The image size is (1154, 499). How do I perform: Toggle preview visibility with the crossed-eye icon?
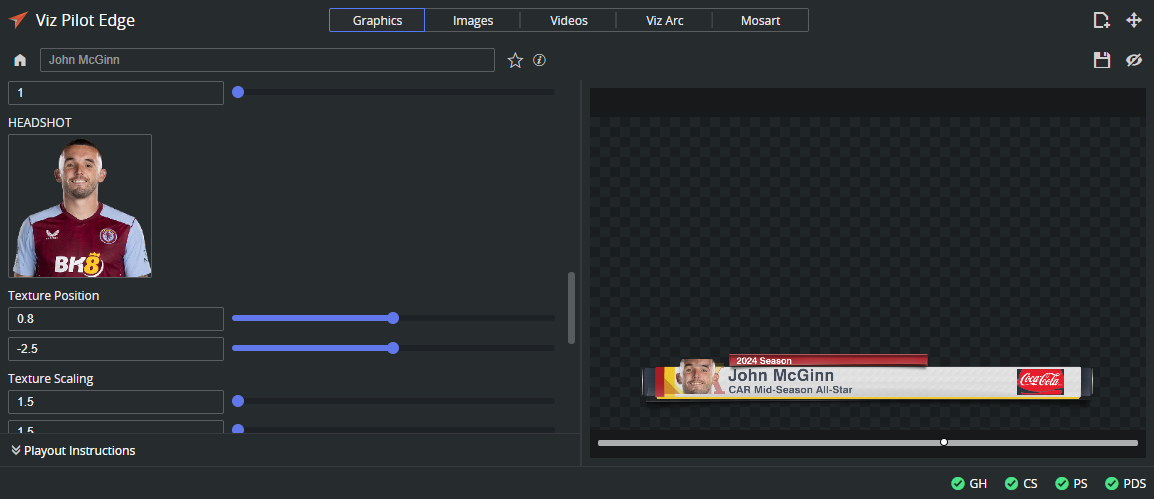tap(1133, 61)
